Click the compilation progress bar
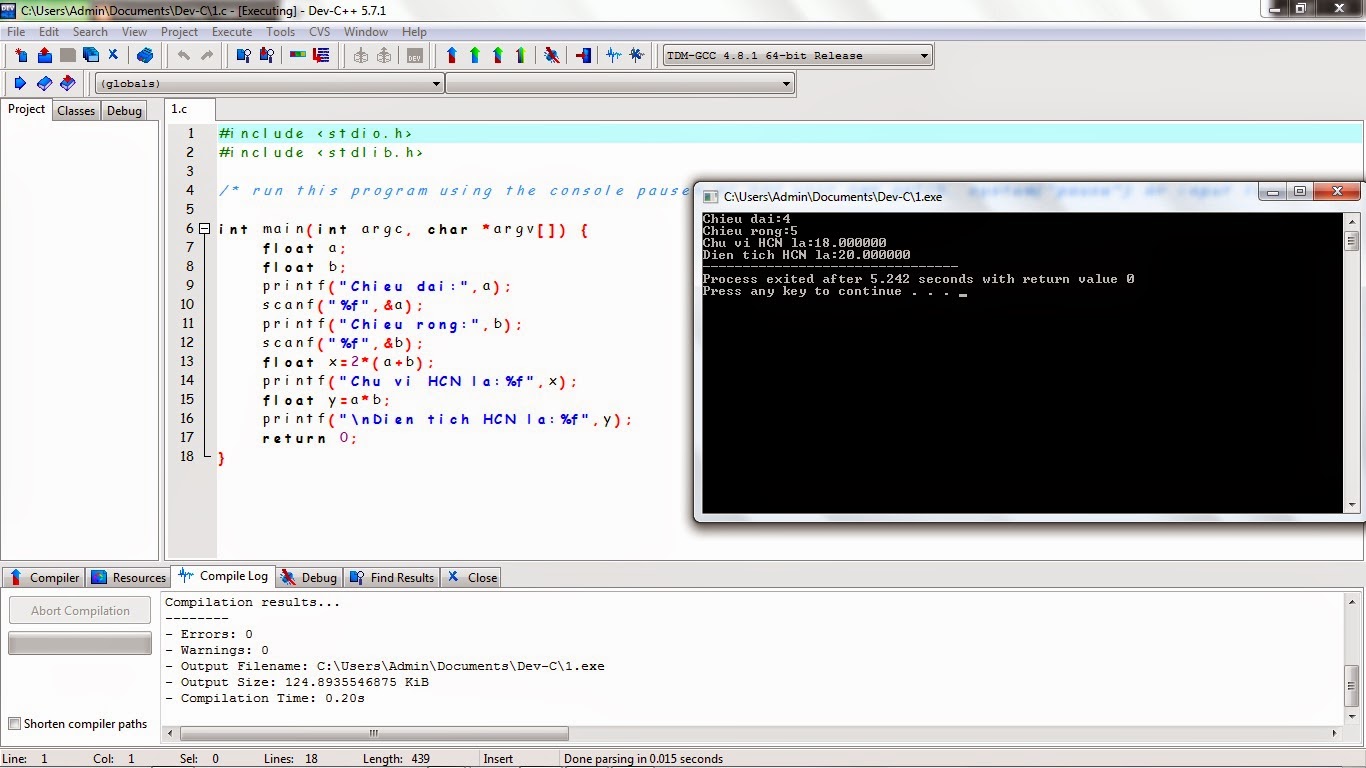 80,643
